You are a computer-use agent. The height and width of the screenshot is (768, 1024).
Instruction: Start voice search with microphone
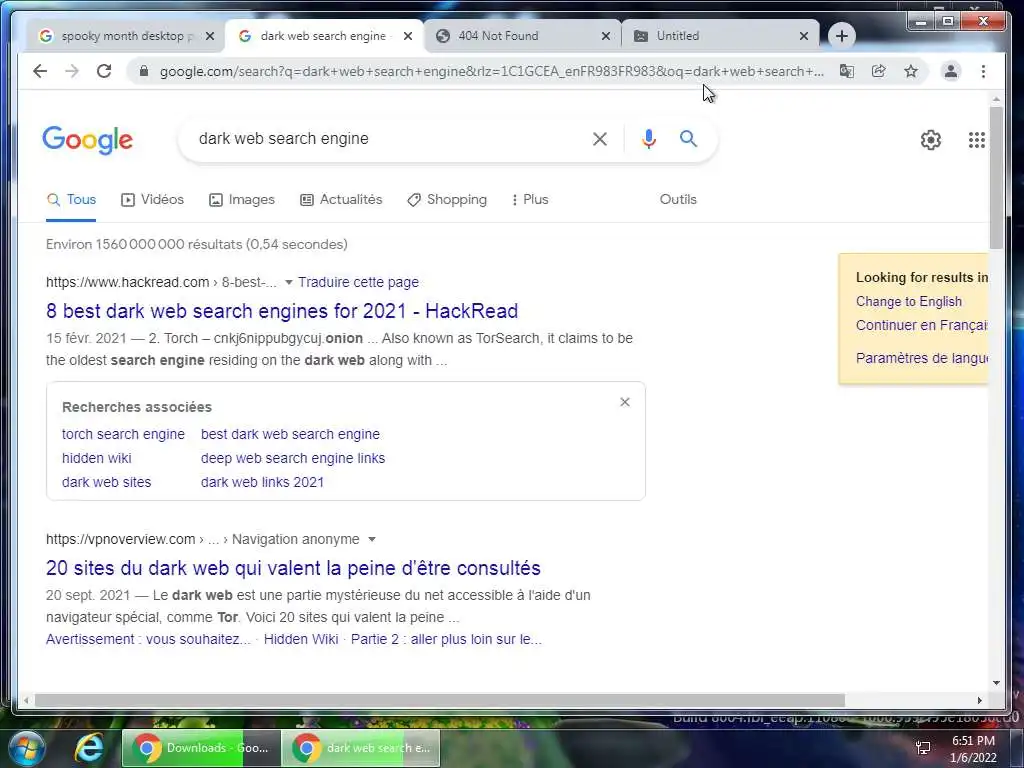point(648,138)
